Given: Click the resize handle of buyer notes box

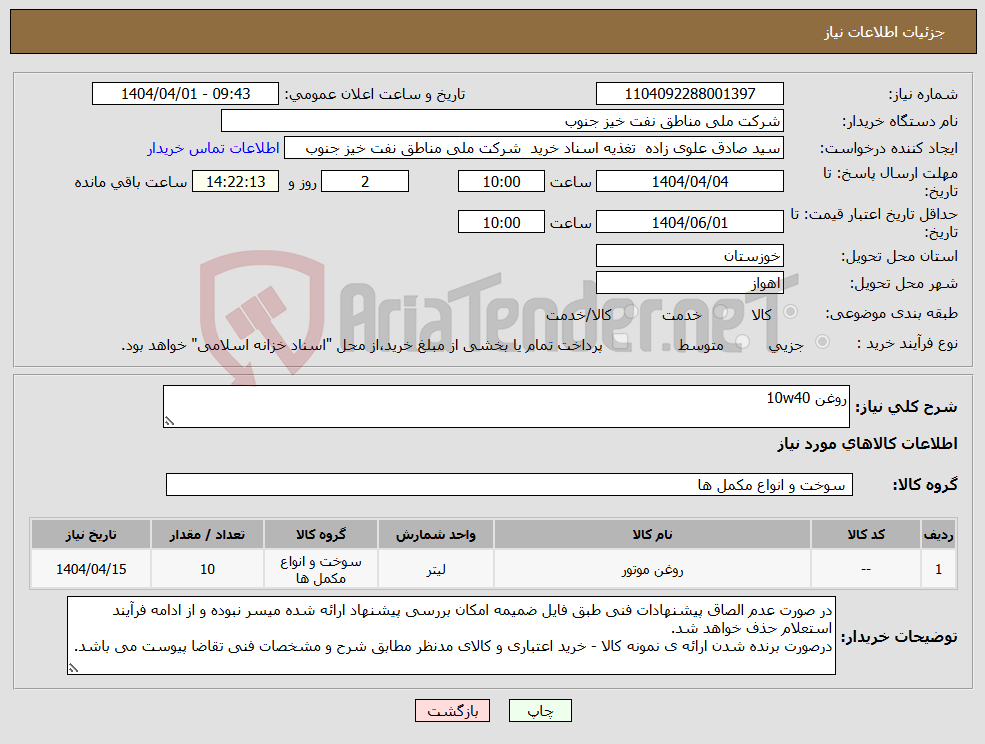Looking at the screenshot, I should pos(73,668).
